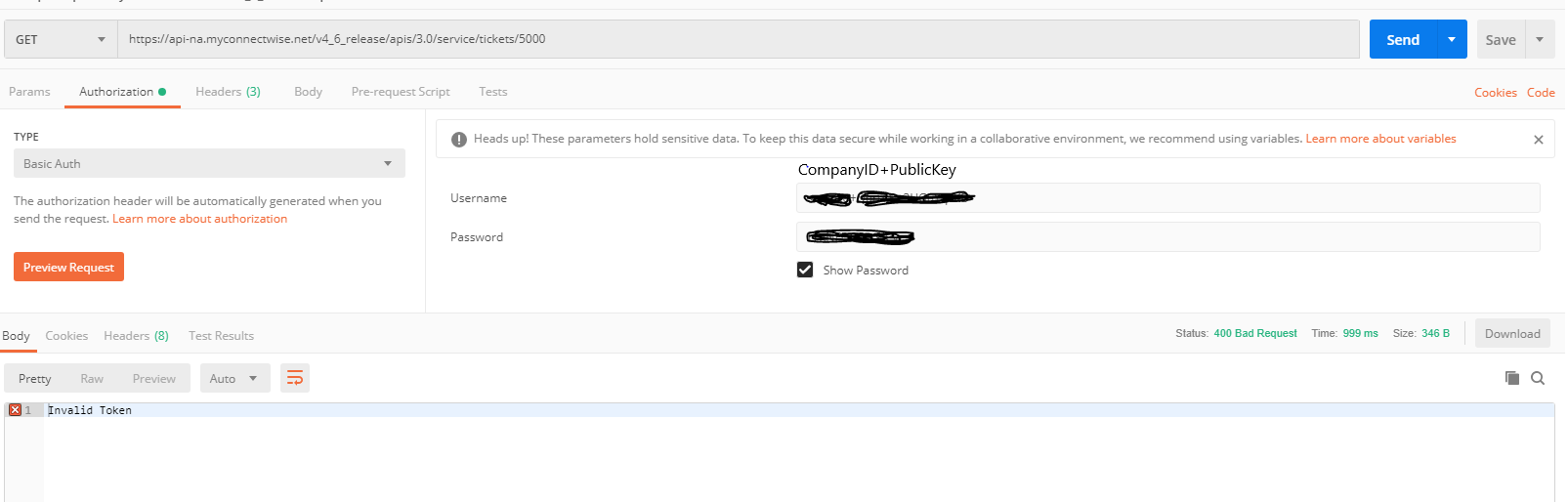Open Learn more about variables link
This screenshot has height=502, width=1568.
pos(1380,139)
